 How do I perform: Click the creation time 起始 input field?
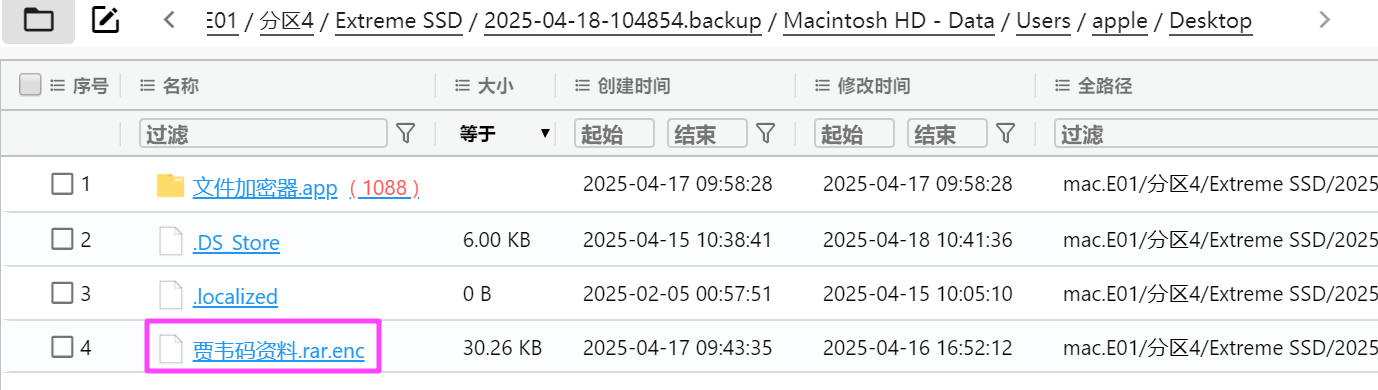tap(614, 133)
